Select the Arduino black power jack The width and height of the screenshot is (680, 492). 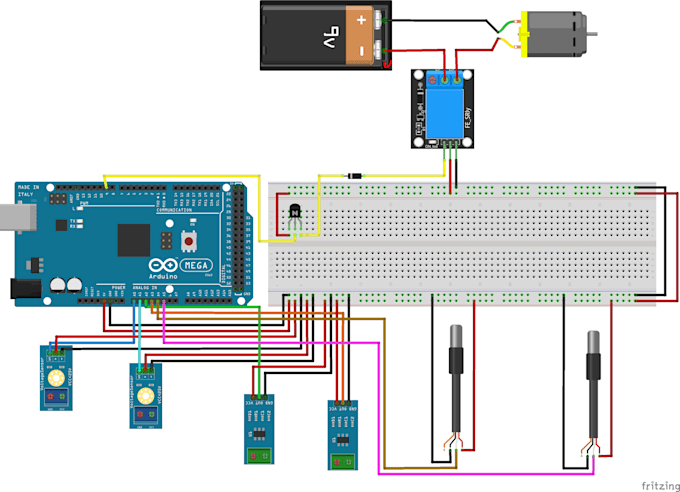click(x=26, y=289)
